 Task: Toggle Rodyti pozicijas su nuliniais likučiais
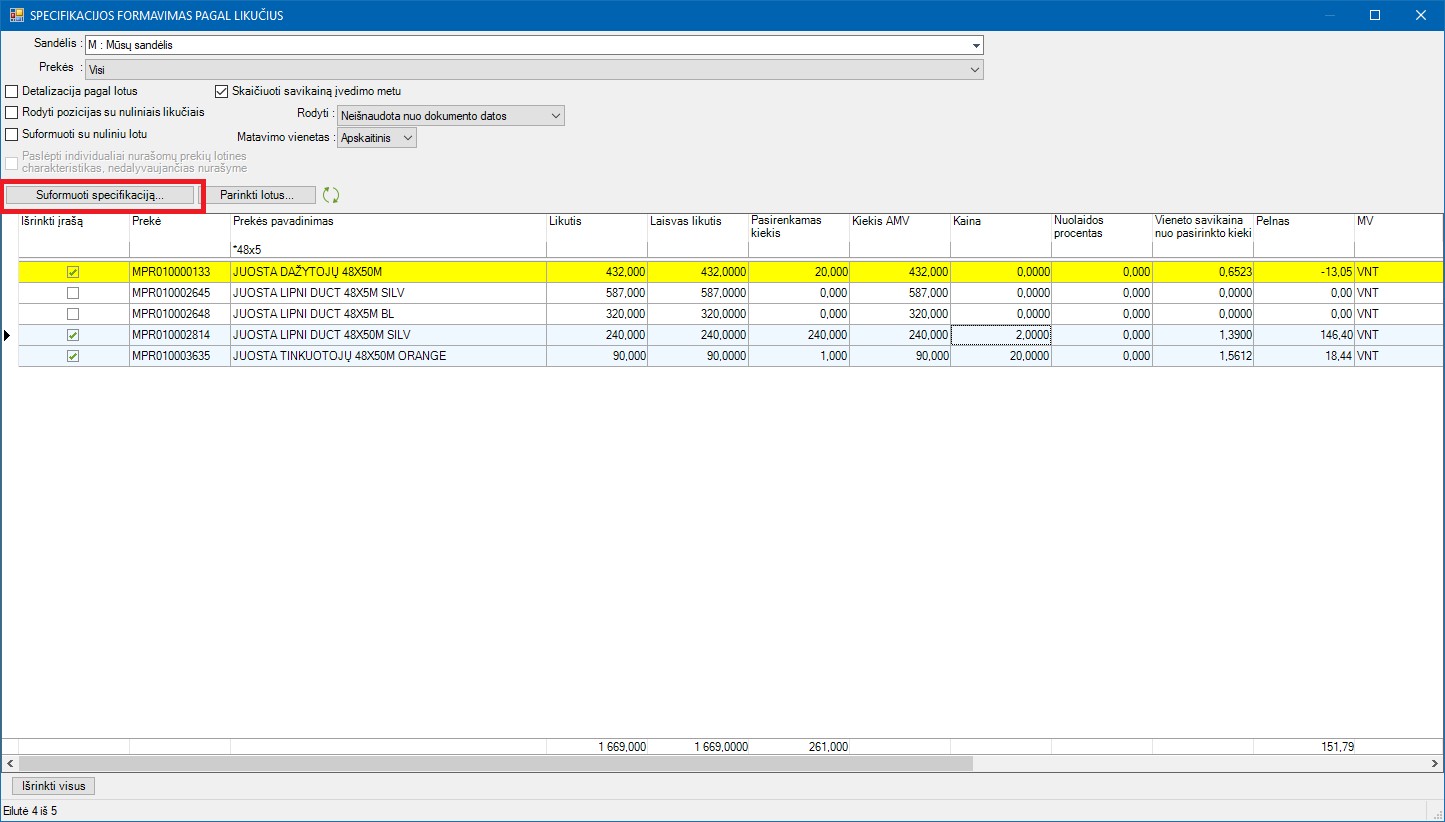(x=13, y=112)
